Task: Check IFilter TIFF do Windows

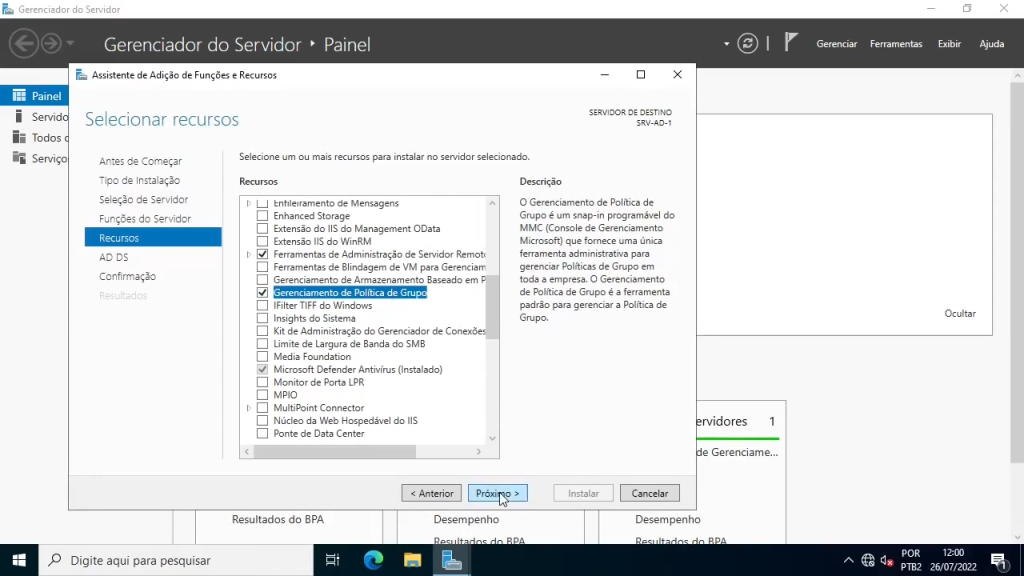Action: click(263, 306)
